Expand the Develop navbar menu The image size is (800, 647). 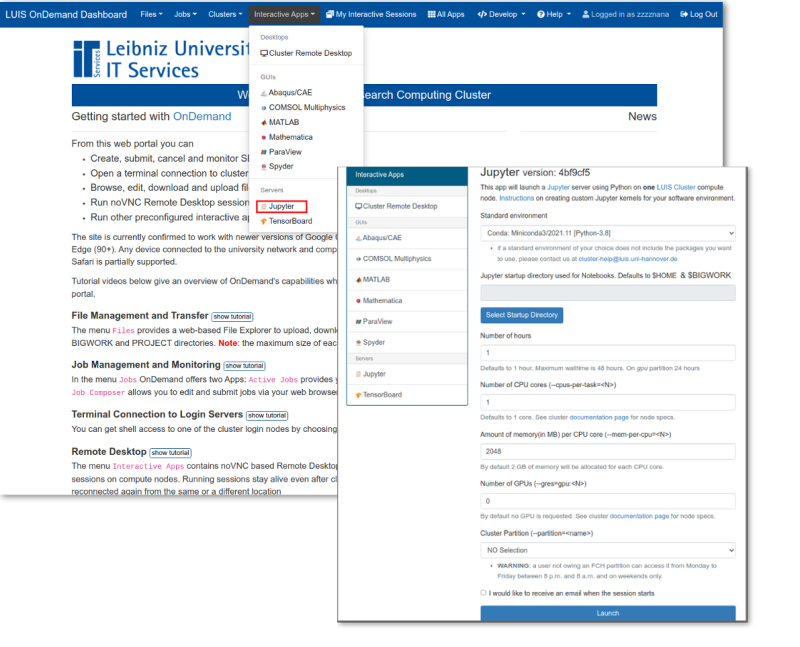pyautogui.click(x=501, y=14)
